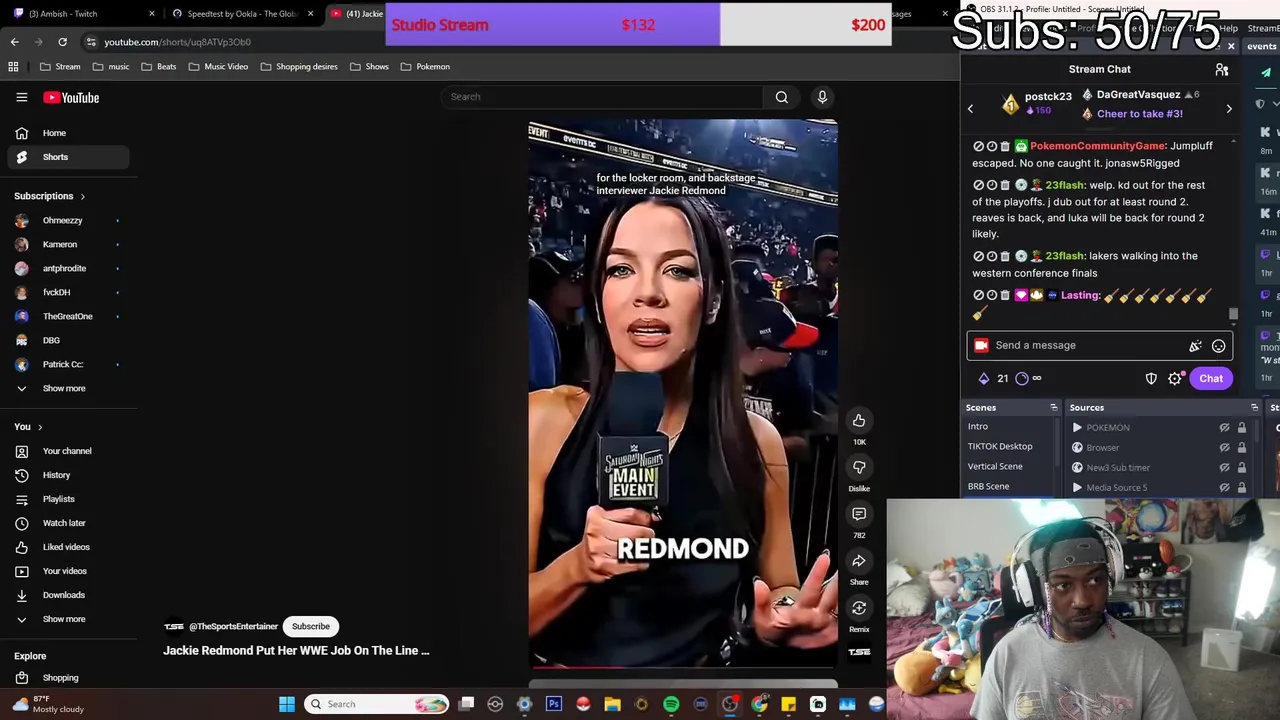This screenshot has width=1280, height=720.
Task: Toggle visibility of New3 Sub timer source
Action: point(1224,468)
